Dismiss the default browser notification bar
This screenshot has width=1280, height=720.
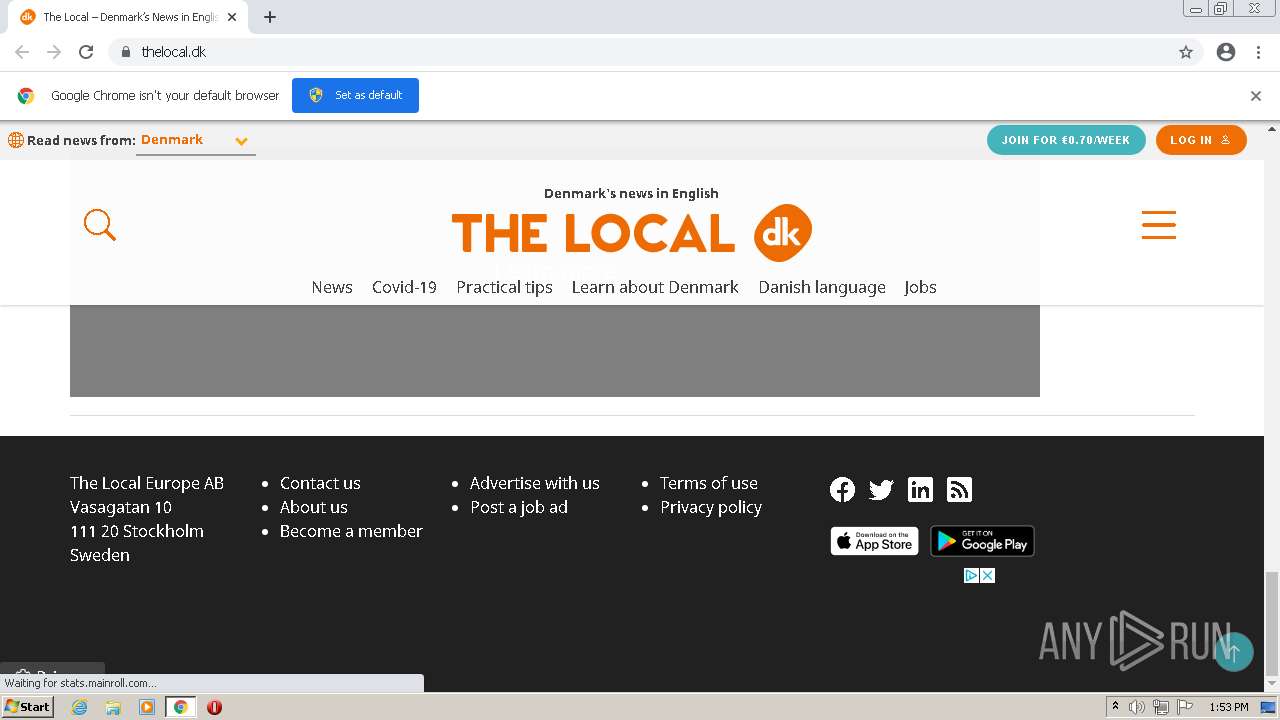click(1256, 96)
